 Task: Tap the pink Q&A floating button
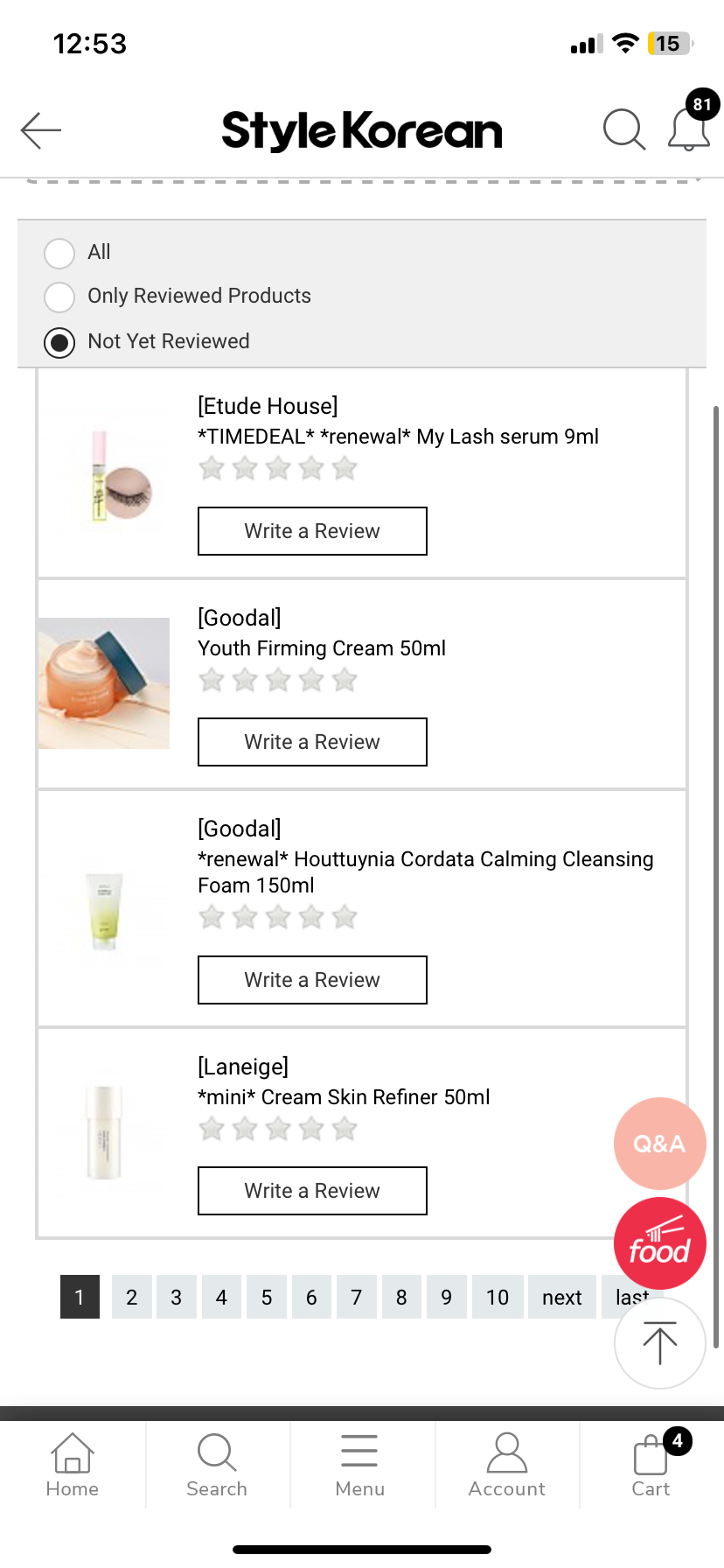[x=659, y=1143]
